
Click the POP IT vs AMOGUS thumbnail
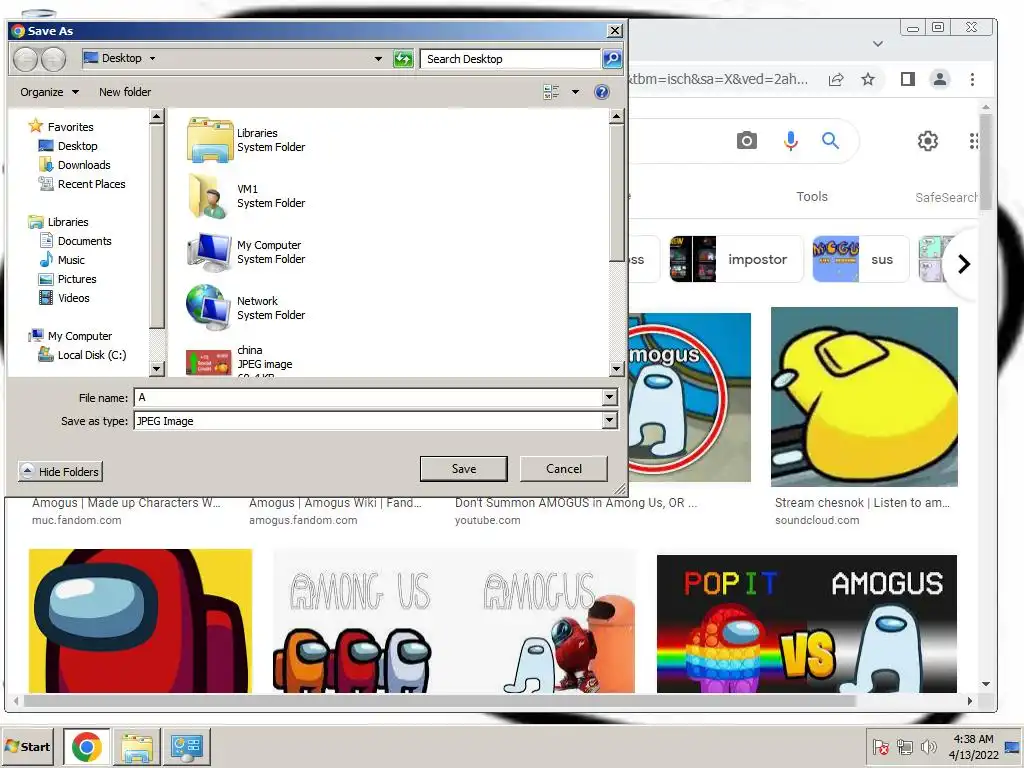click(x=807, y=624)
